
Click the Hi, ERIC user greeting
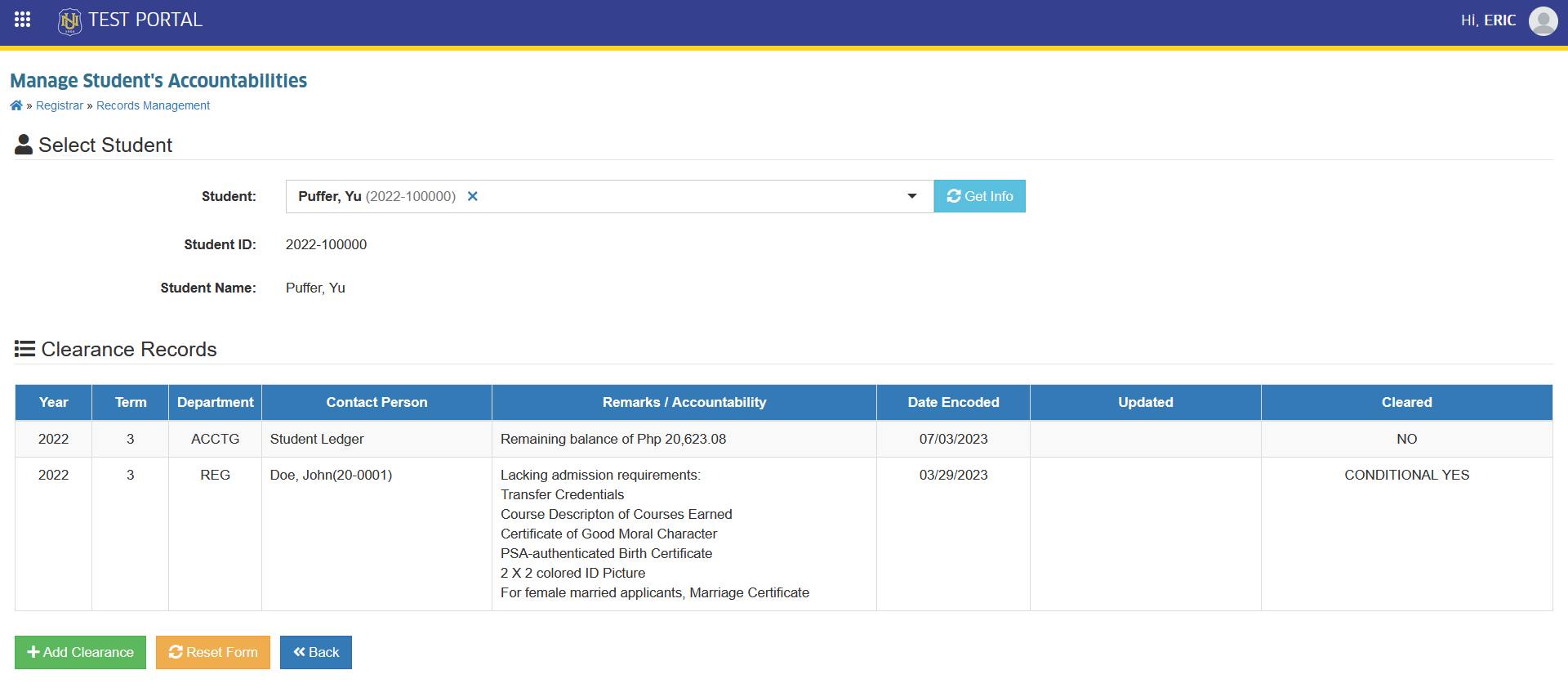click(1488, 20)
